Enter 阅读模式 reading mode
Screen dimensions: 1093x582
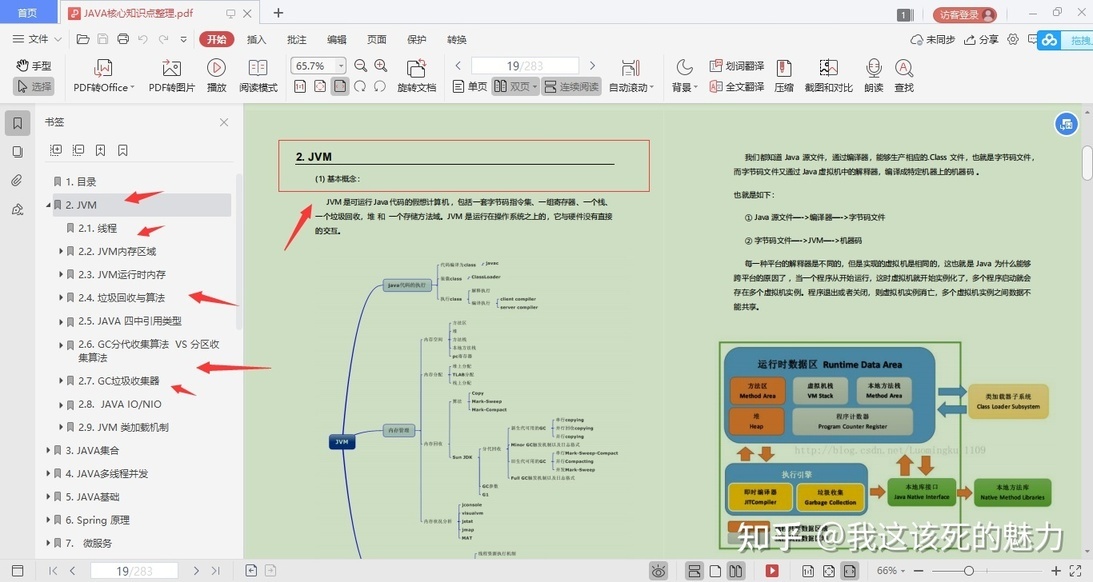(x=258, y=76)
